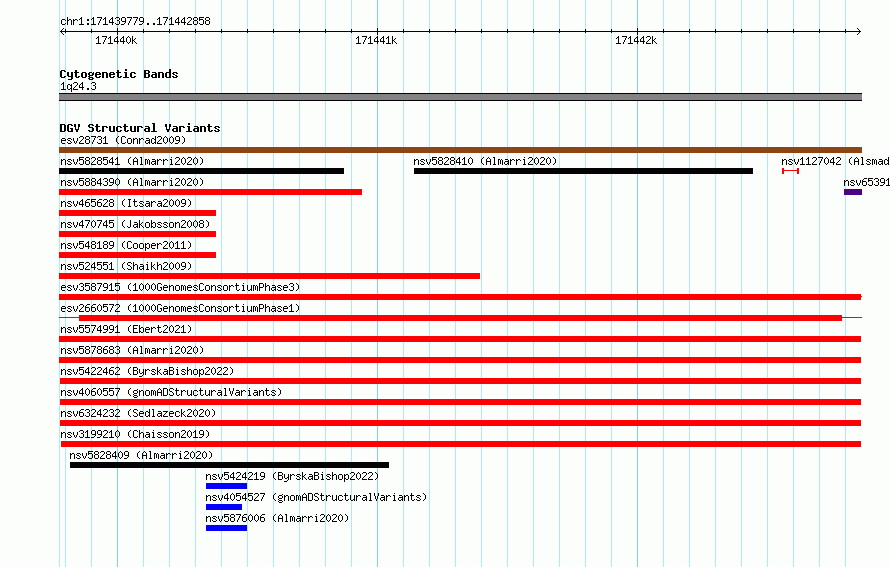This screenshot has width=890, height=567.
Task: Open nsv5424219 (ByrskaBishop2022) label
Action: [x=292, y=476]
